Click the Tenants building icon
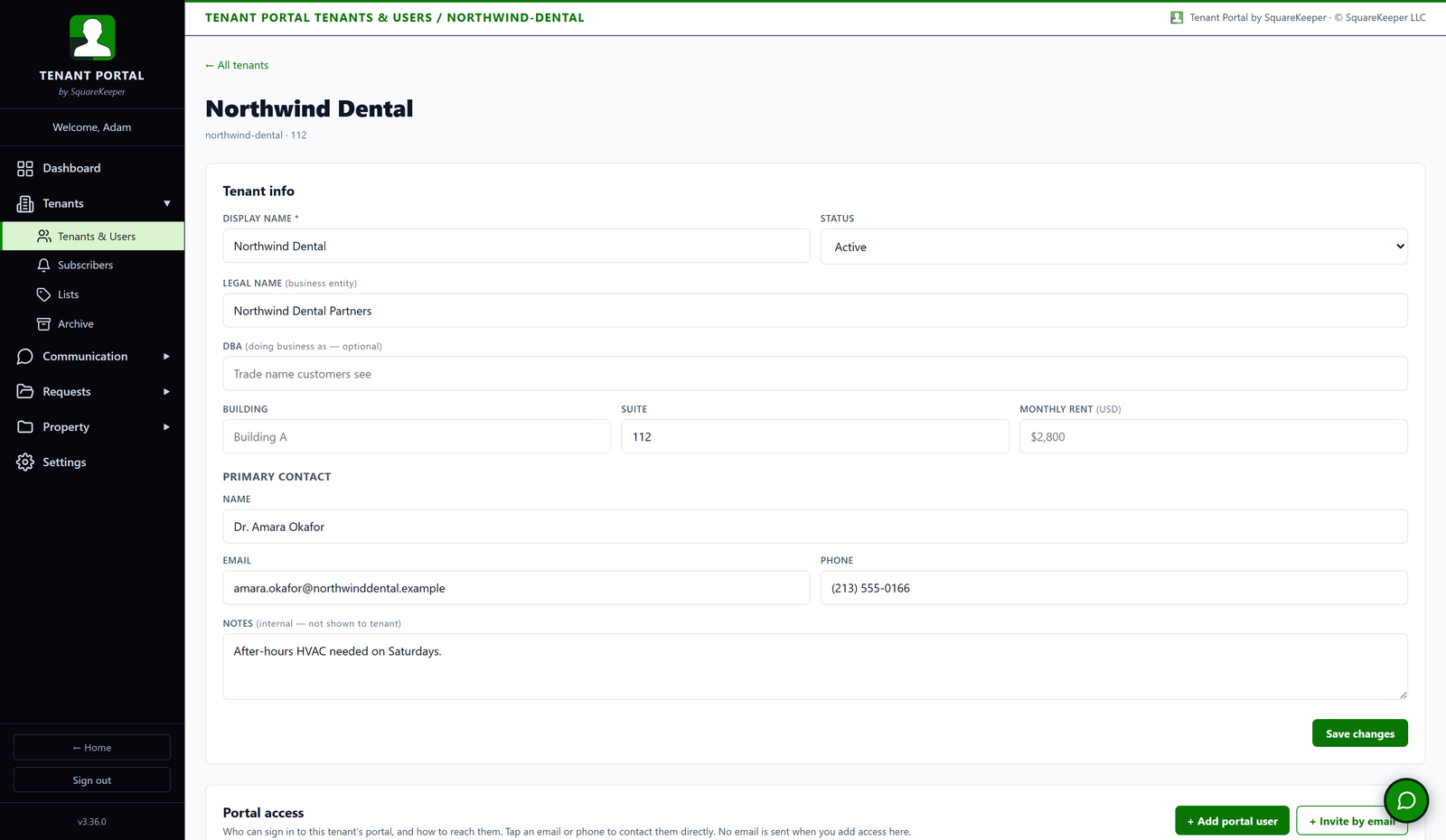The width and height of the screenshot is (1446, 840). [x=25, y=204]
